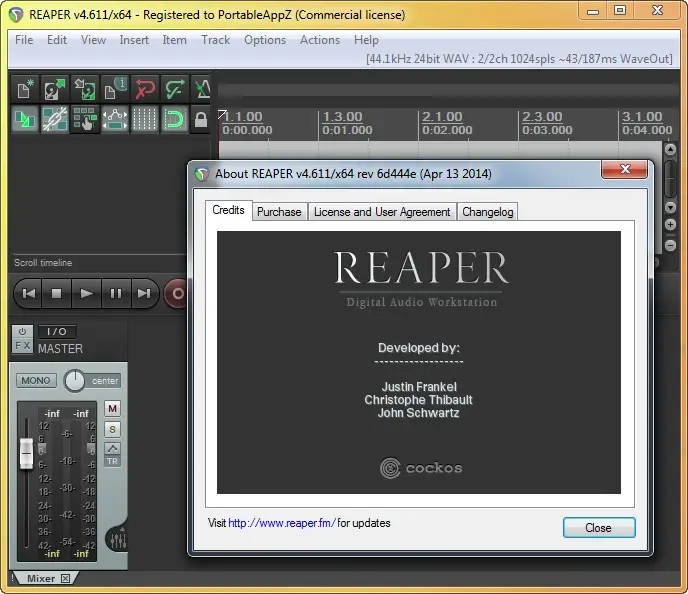
Task: Click timeline marker at 2.1.00
Action: [442, 117]
